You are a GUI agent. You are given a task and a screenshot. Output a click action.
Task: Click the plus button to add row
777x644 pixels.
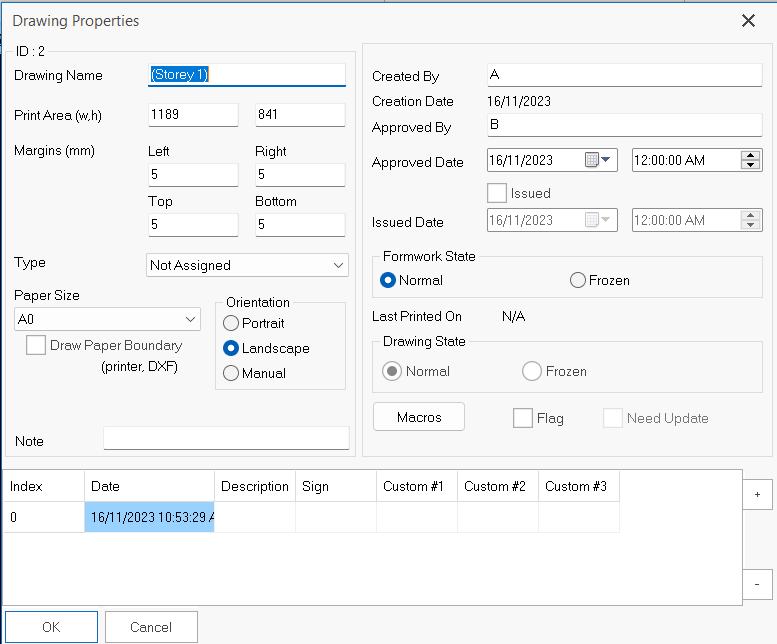[x=757, y=494]
